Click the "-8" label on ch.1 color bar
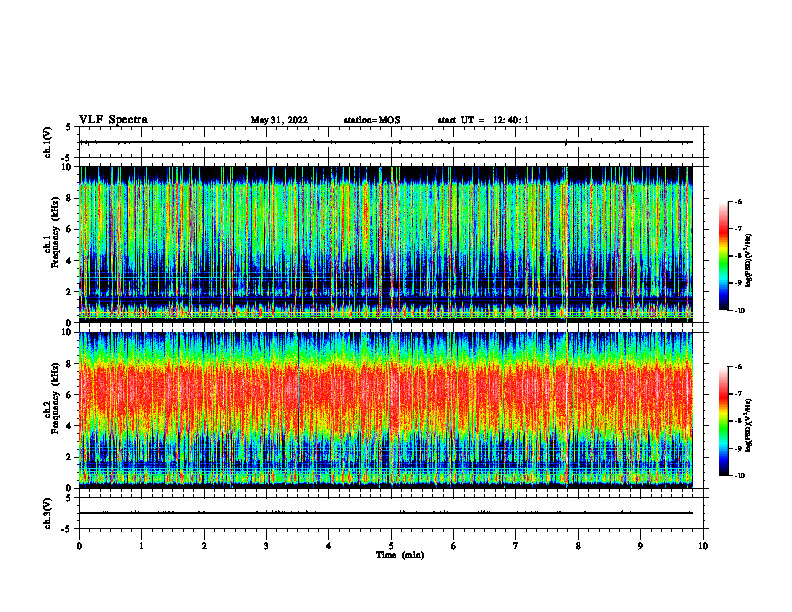This screenshot has width=792, height=612. [738, 256]
